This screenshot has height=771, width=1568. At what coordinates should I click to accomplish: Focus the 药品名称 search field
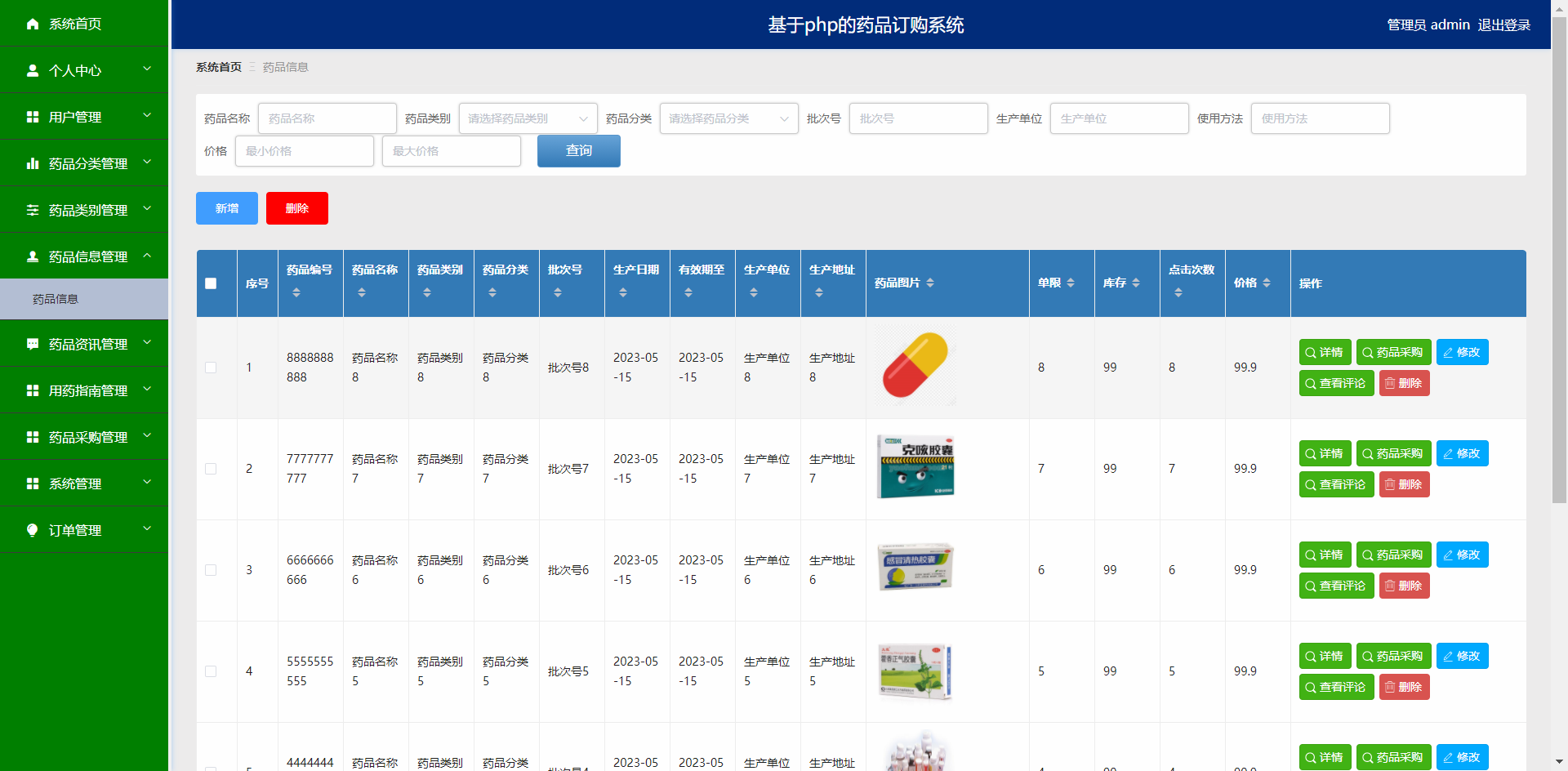pyautogui.click(x=327, y=118)
